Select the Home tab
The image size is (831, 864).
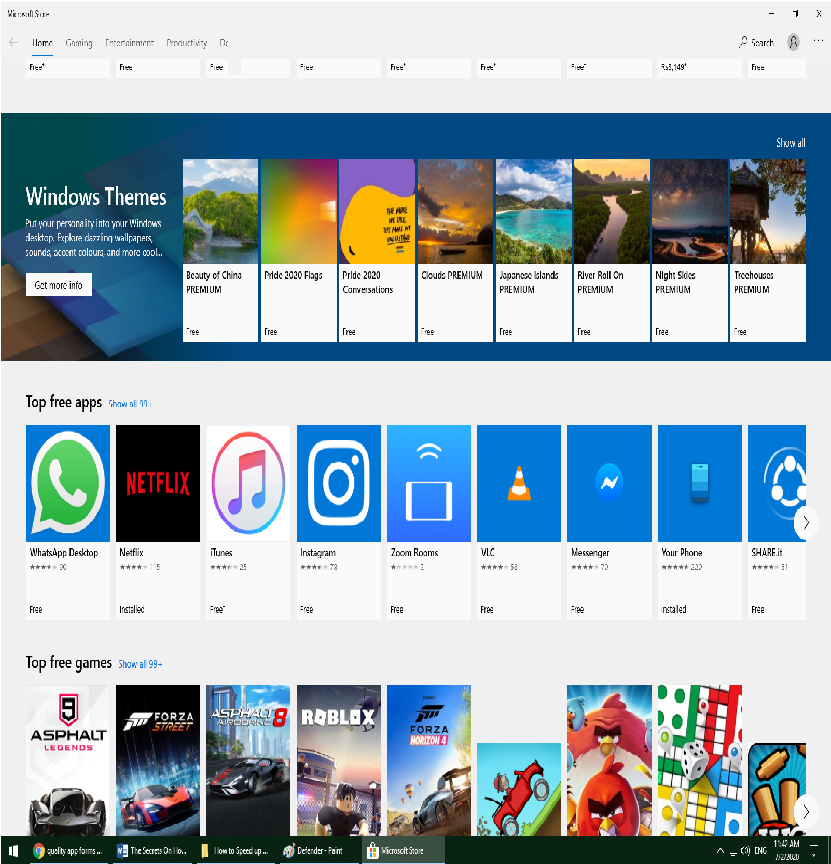point(42,43)
